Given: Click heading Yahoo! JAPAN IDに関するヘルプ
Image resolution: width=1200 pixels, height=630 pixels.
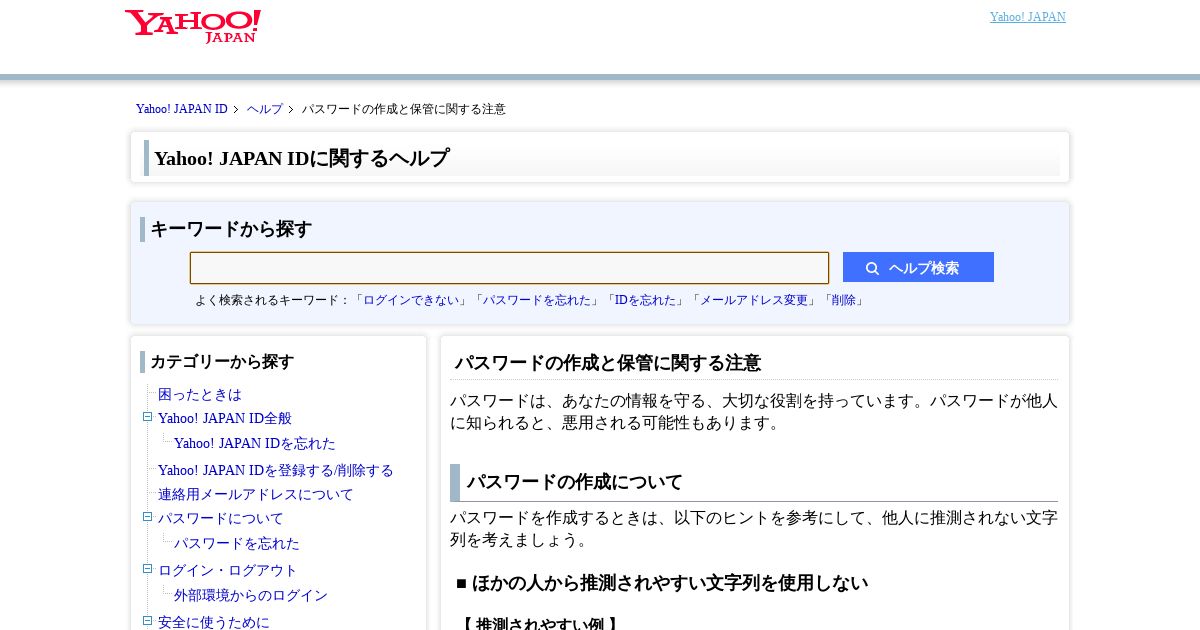Looking at the screenshot, I should click(301, 158).
